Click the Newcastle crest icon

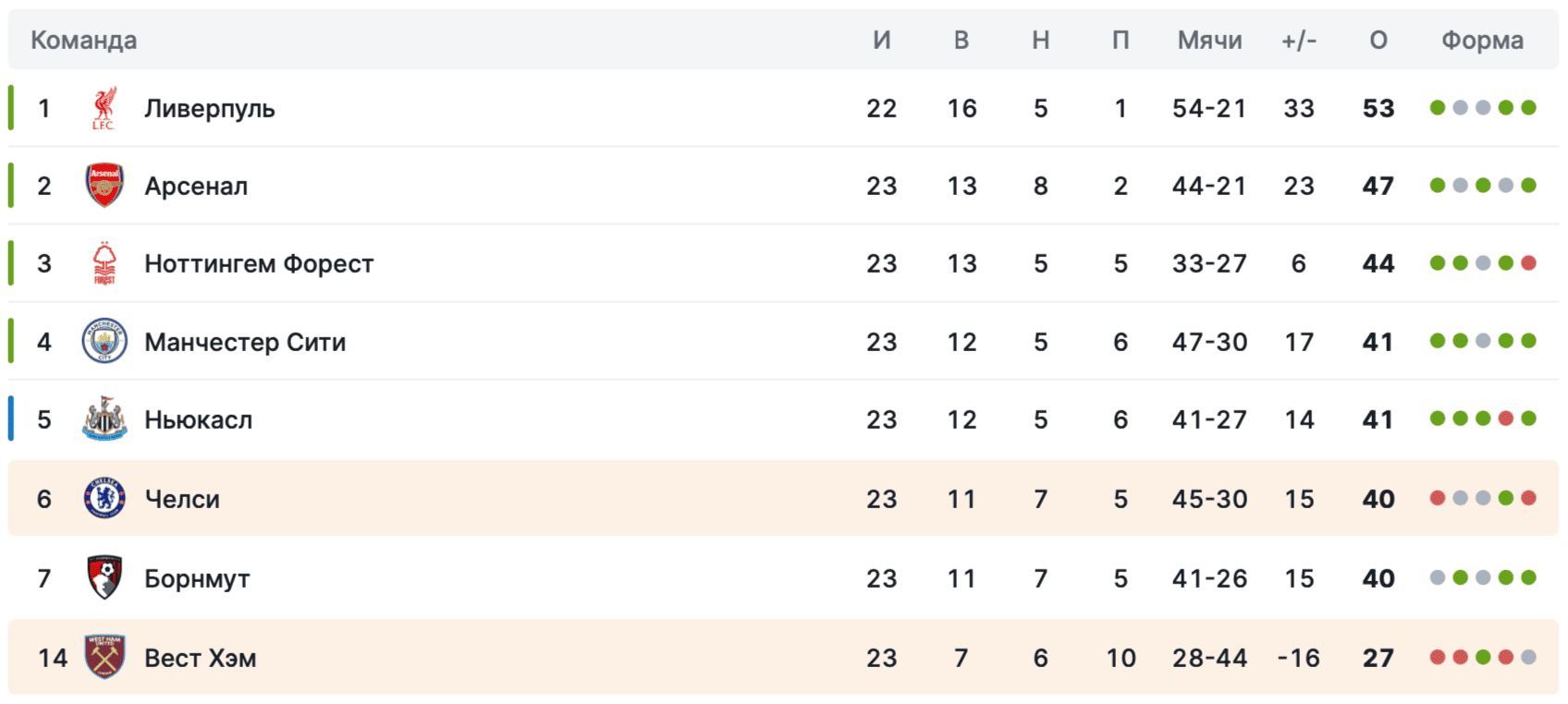[104, 419]
